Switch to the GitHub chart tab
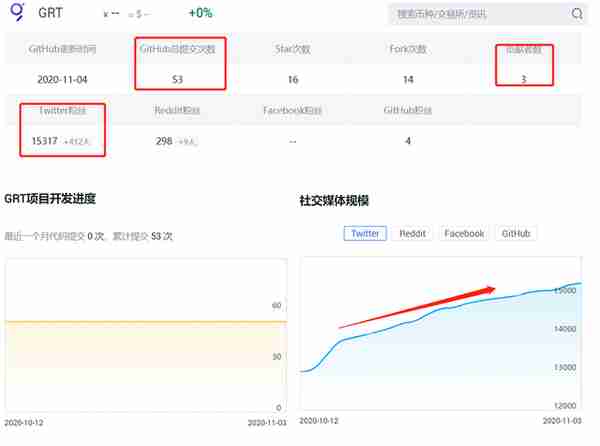 pos(516,233)
